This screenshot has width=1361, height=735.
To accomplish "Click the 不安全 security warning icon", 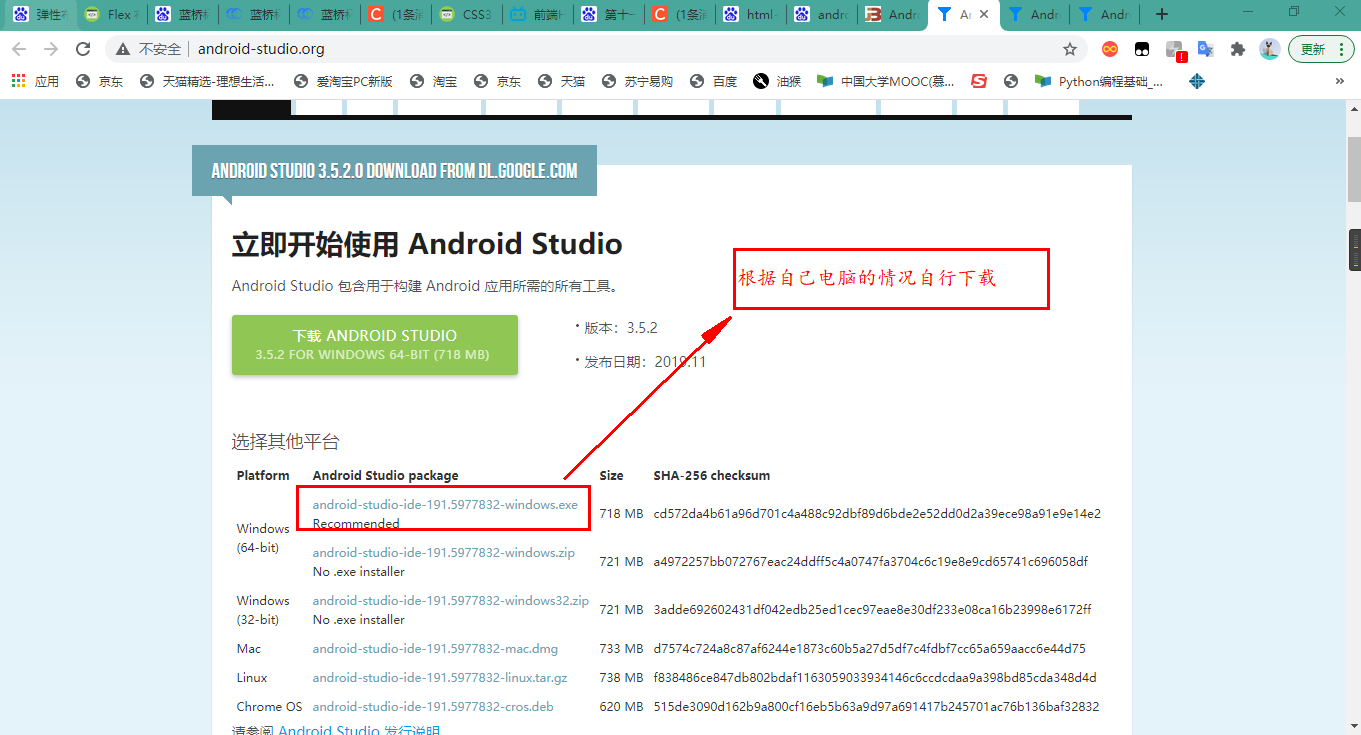I will click(x=123, y=49).
